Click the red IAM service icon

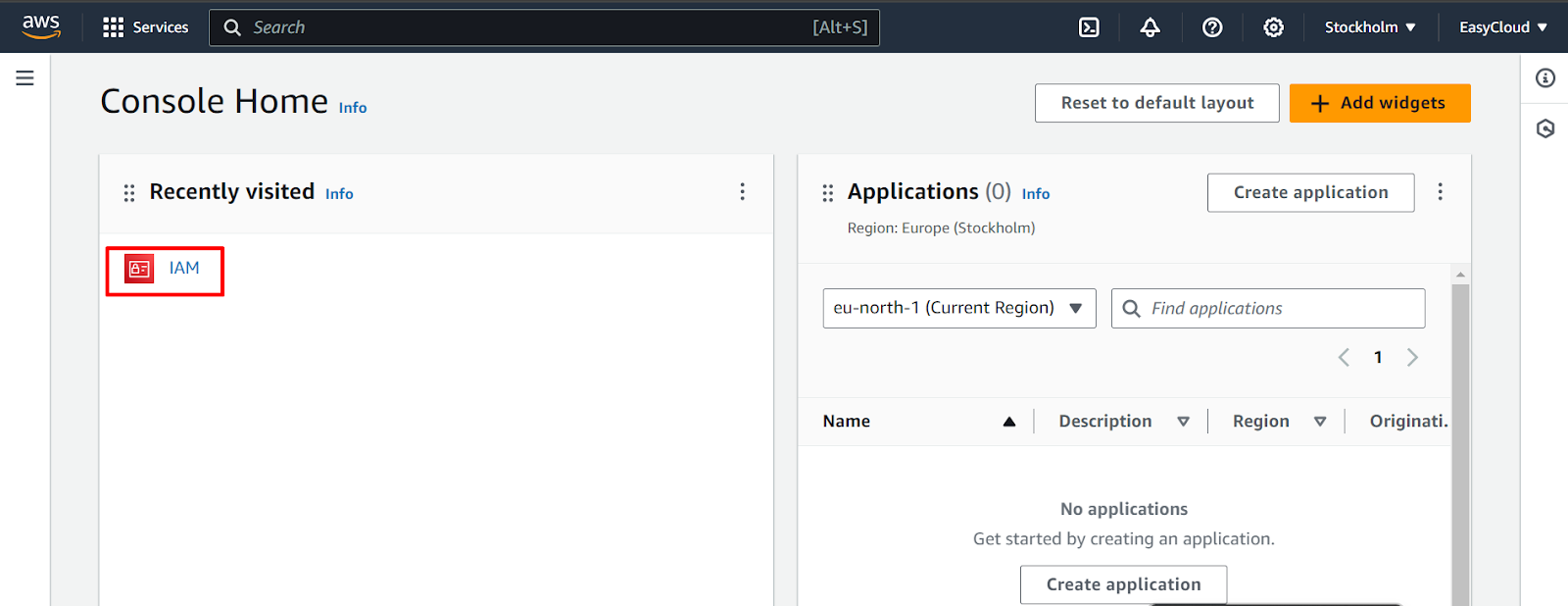(x=139, y=269)
